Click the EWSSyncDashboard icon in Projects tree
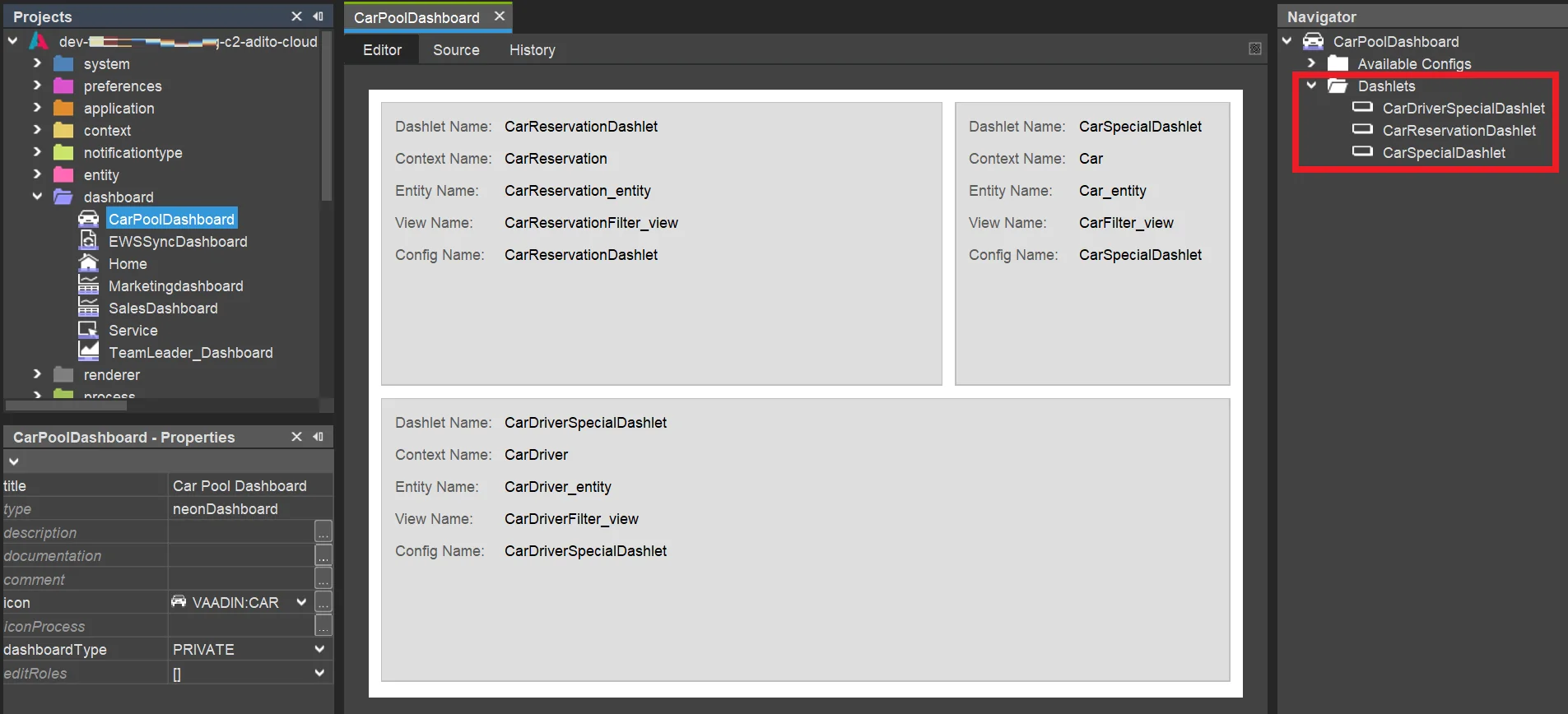 coord(88,240)
